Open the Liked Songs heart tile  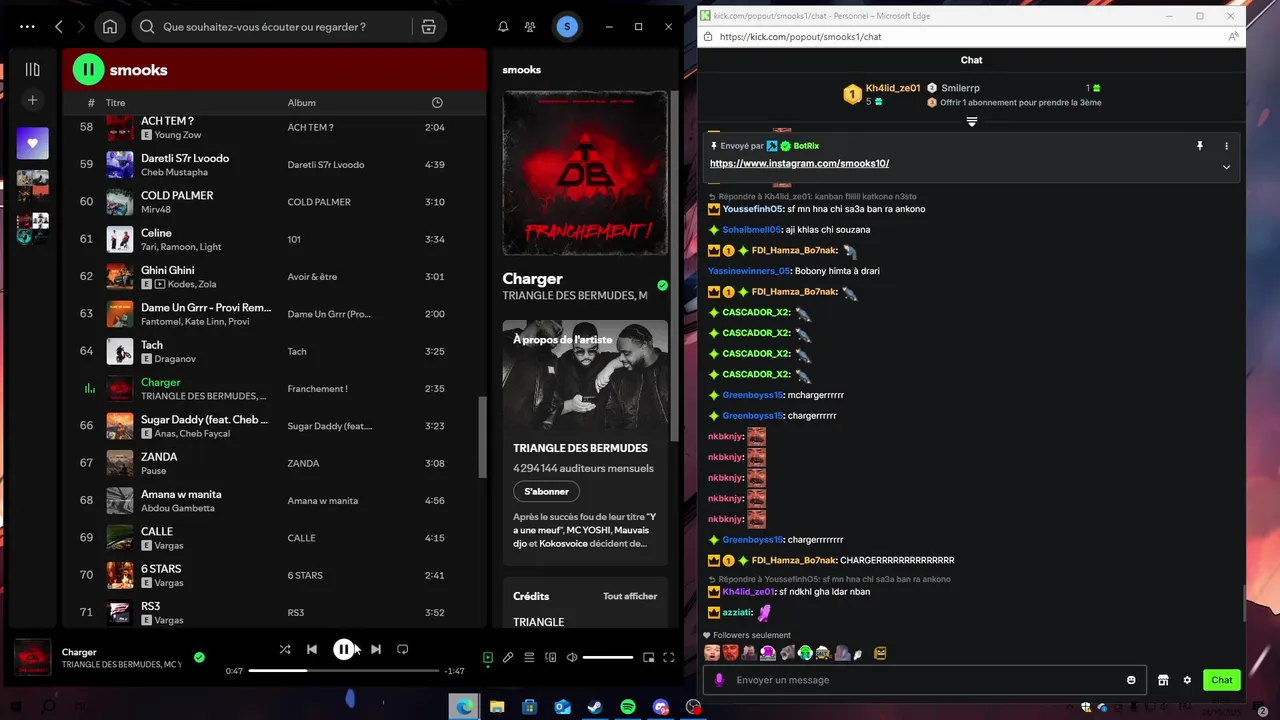point(32,143)
